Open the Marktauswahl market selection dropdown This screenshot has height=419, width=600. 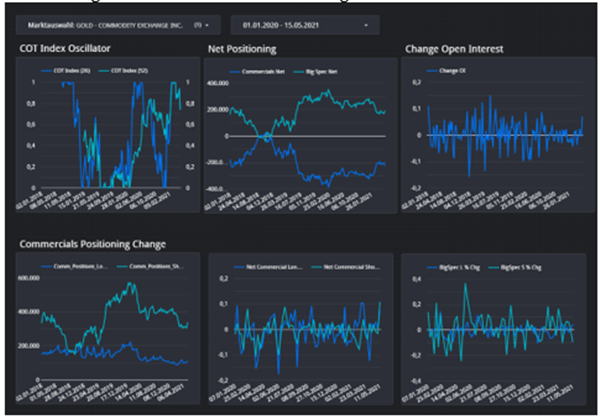click(x=118, y=25)
